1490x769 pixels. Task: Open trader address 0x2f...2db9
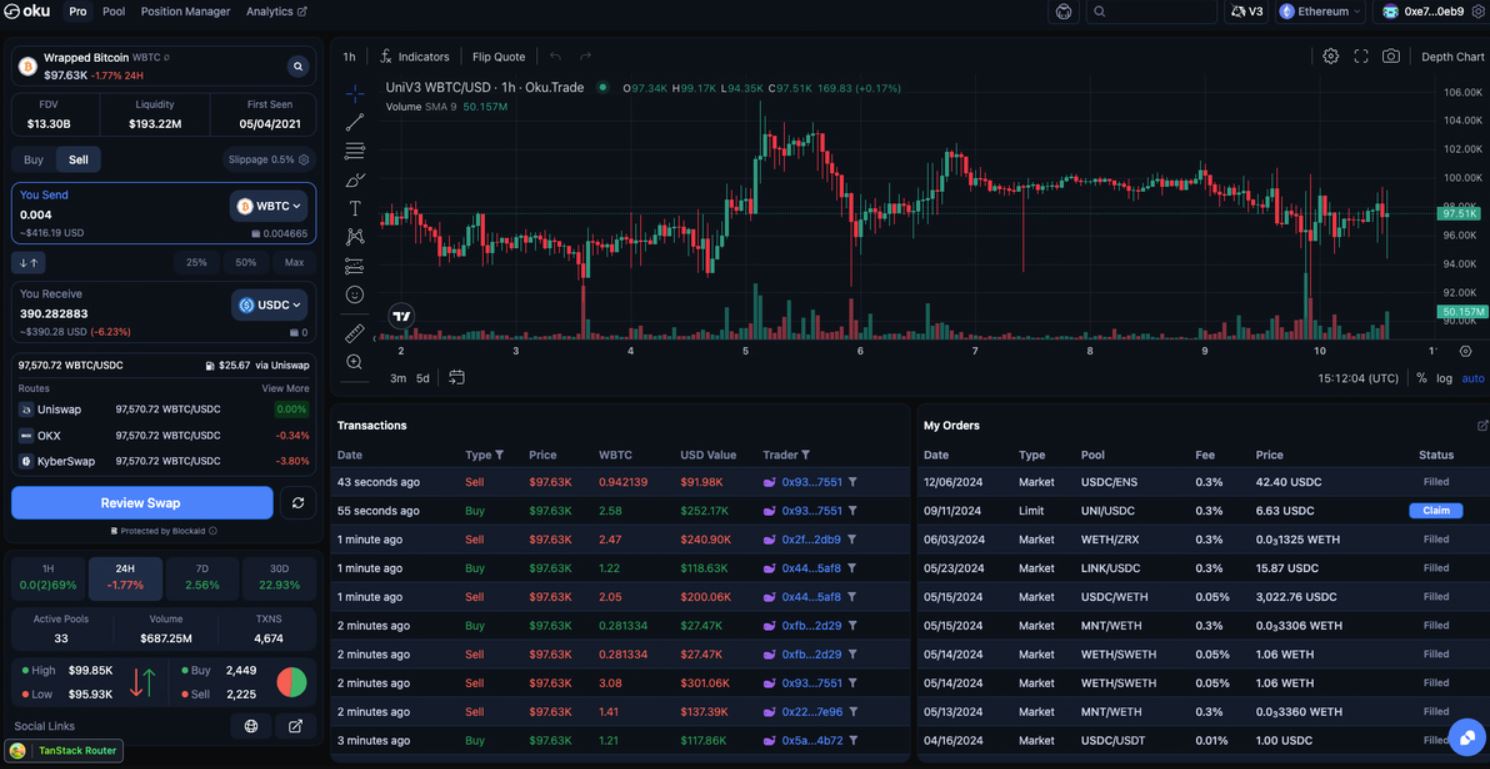pyautogui.click(x=811, y=540)
